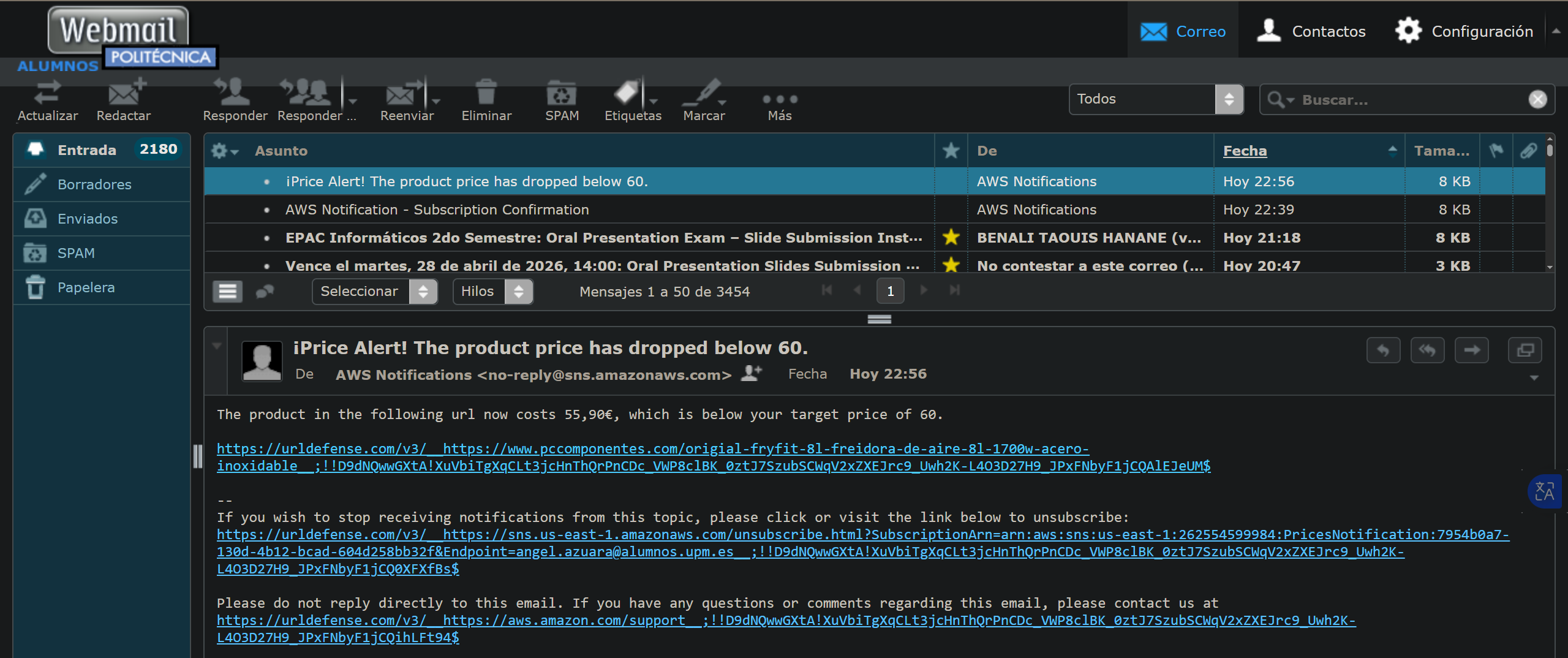The width and height of the screenshot is (1568, 658).
Task: Open the Más actions menu
Action: pyautogui.click(x=780, y=99)
